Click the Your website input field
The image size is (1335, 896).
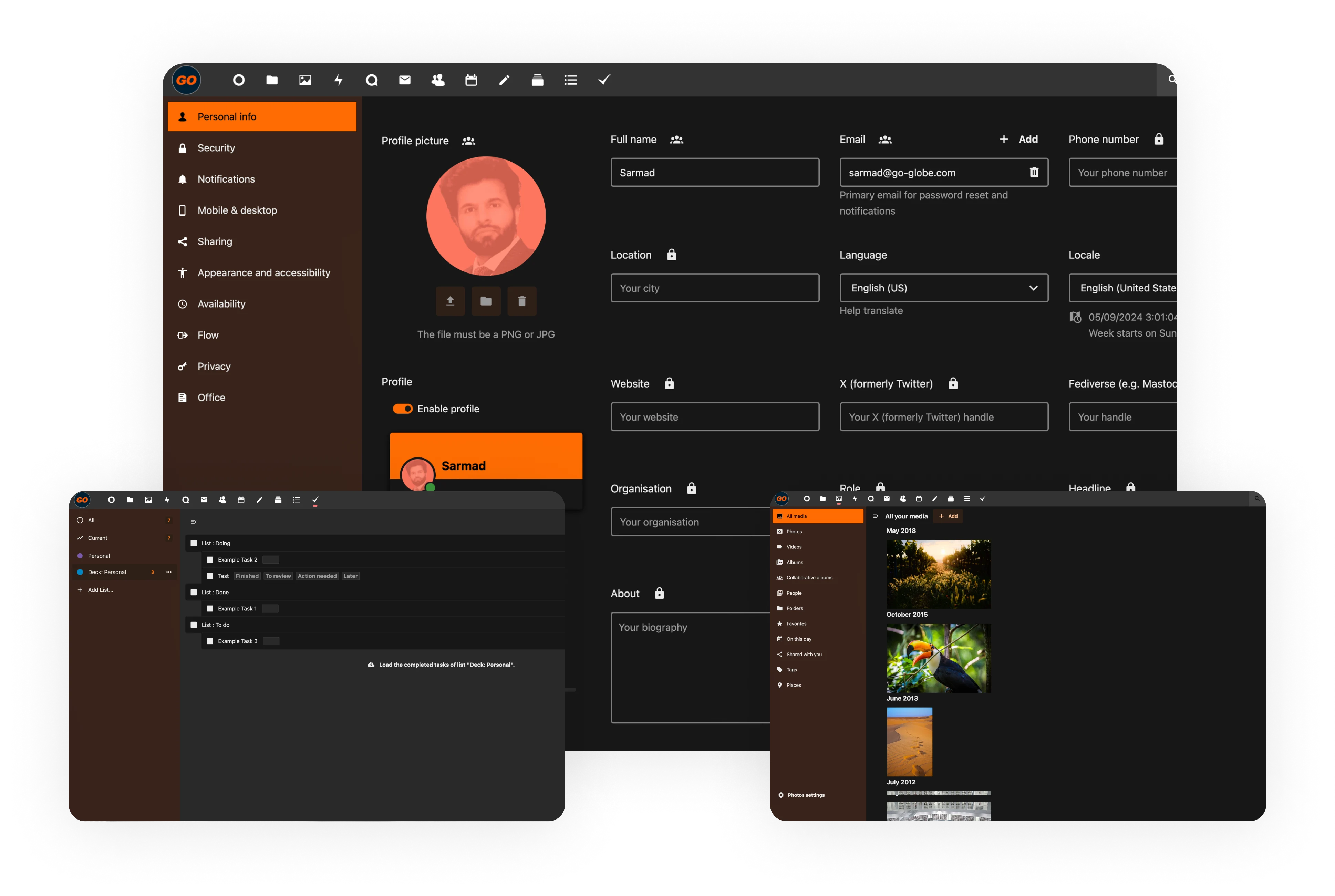[x=715, y=416]
